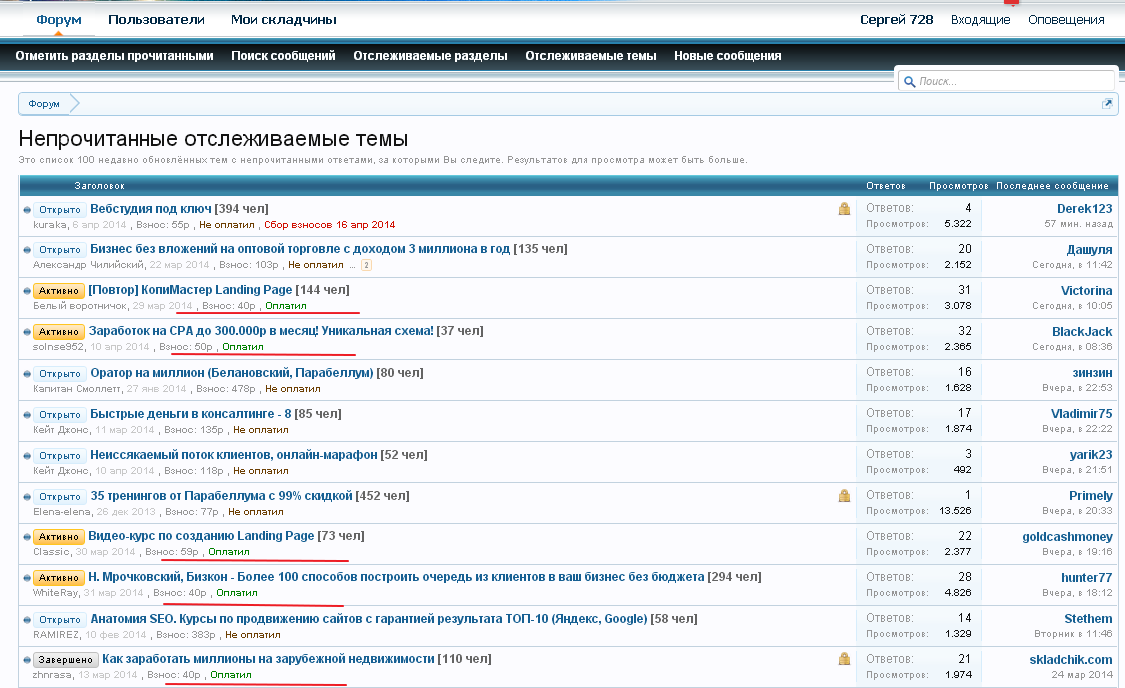The height and width of the screenshot is (688, 1125).
Task: Open Входящие messages
Action: pos(980,20)
